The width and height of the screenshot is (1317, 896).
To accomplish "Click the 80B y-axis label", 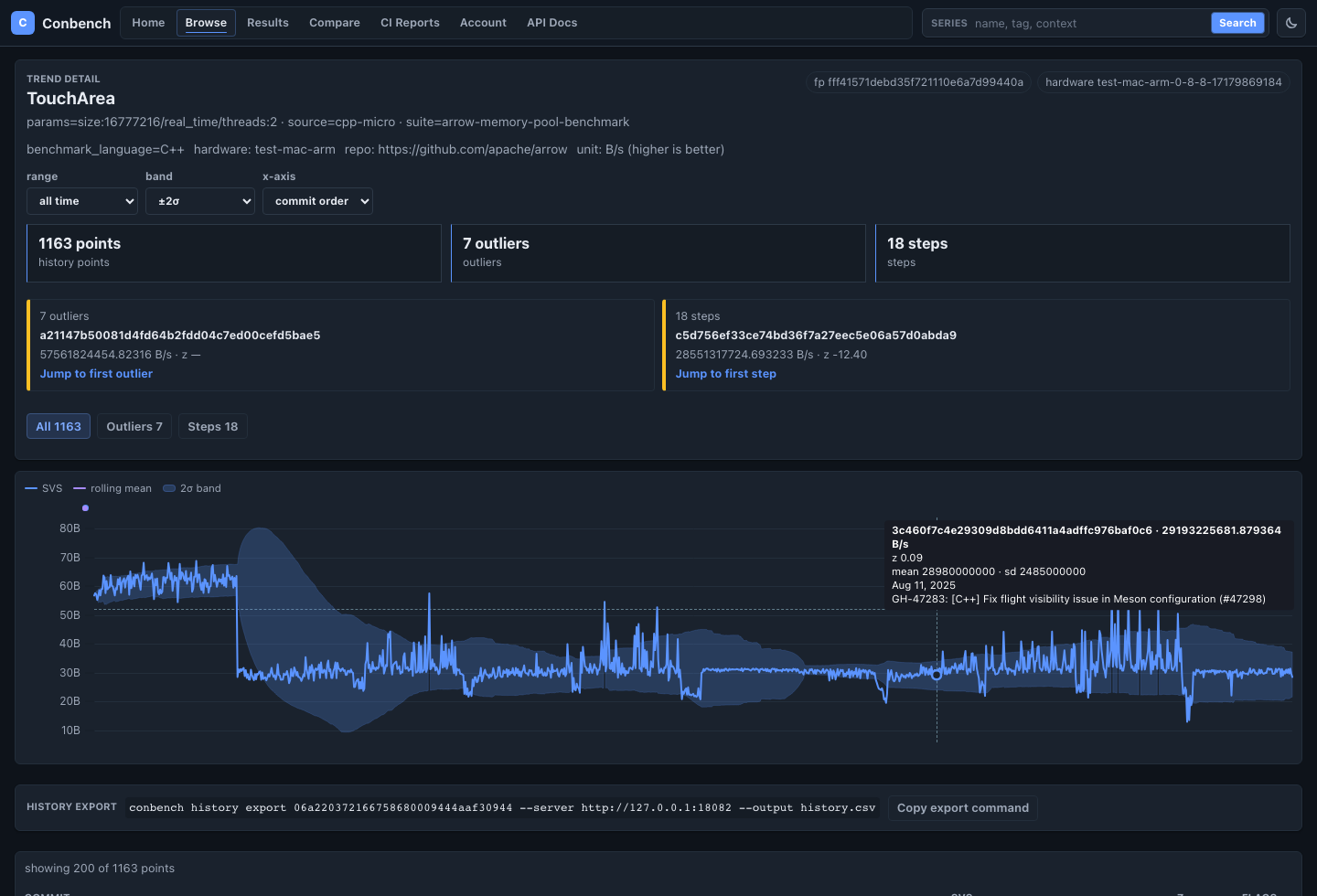I will 70,528.
